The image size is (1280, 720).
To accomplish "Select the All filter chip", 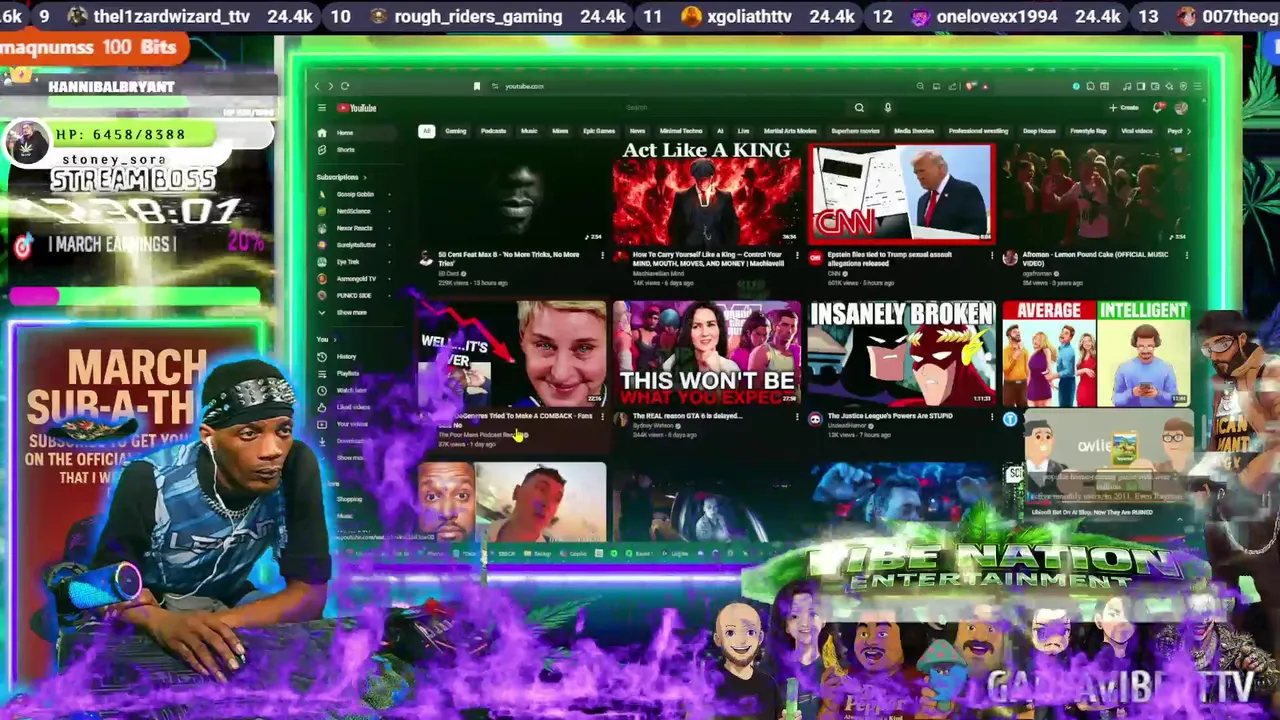I will 426,131.
